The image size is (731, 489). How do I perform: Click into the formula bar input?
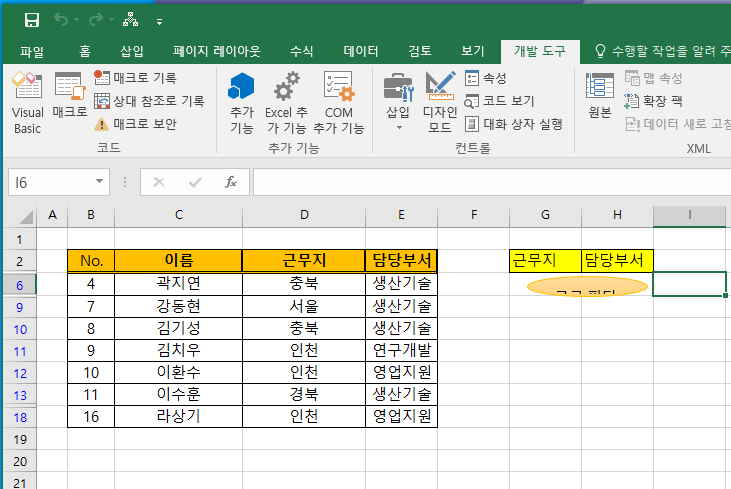coord(492,182)
